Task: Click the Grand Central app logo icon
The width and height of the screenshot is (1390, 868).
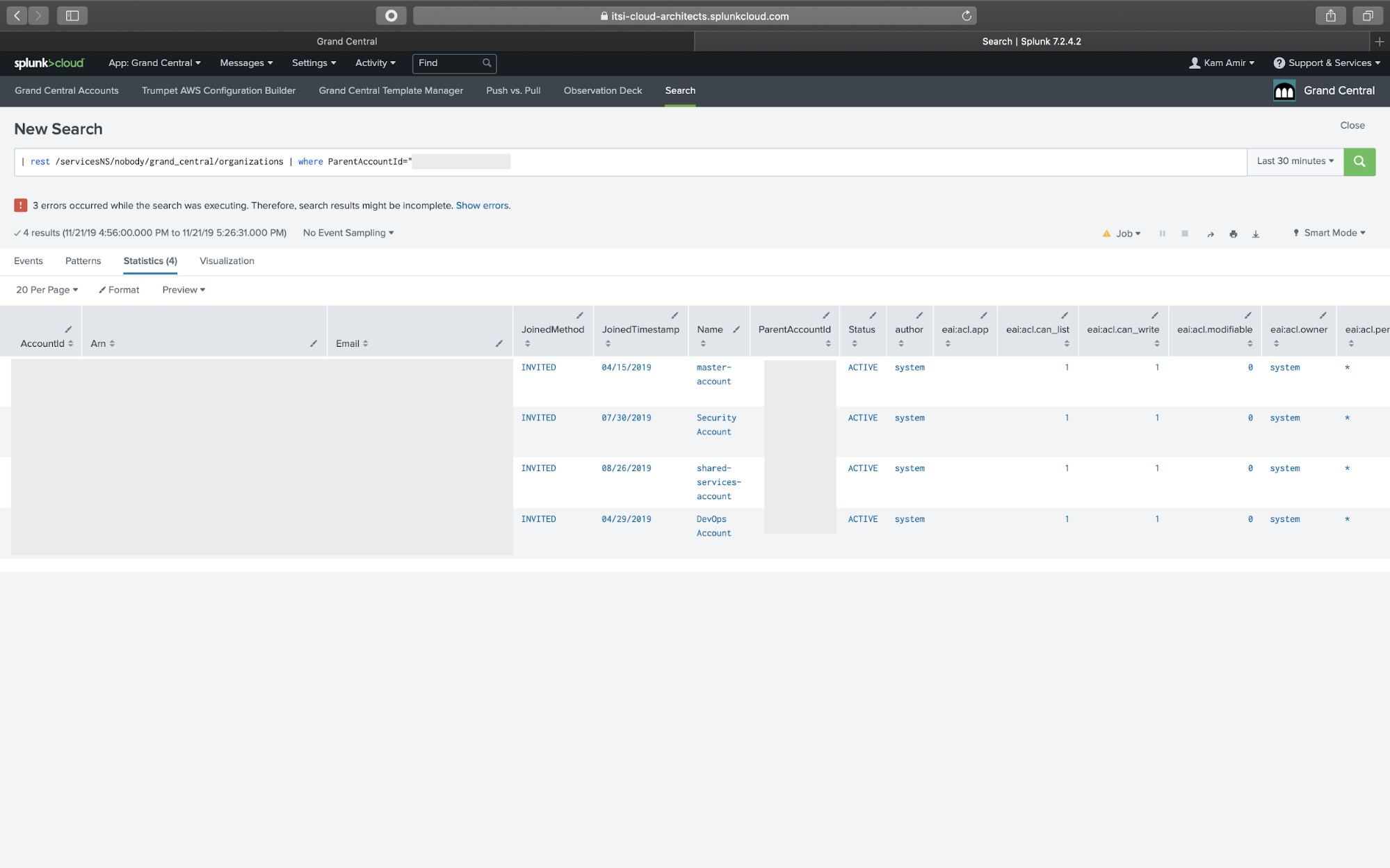Action: point(1284,91)
